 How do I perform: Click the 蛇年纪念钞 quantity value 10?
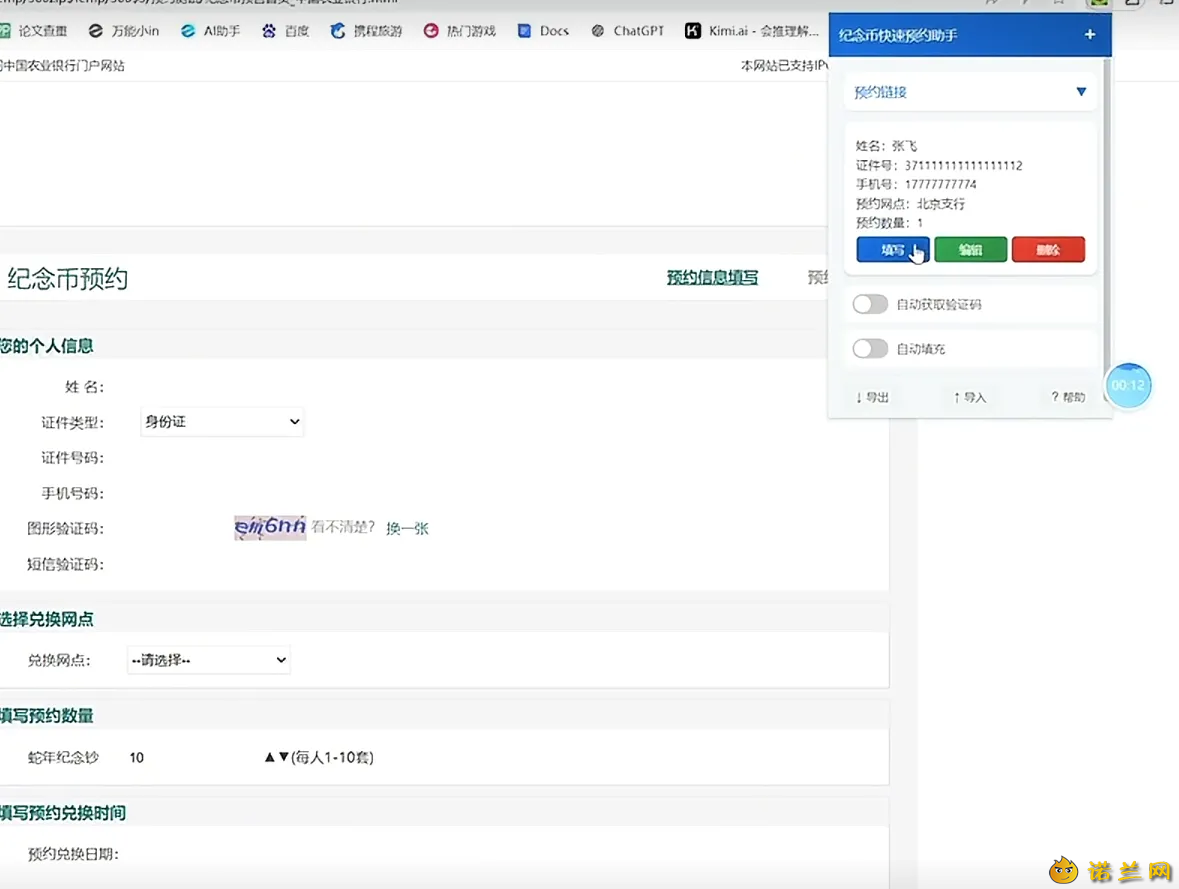(x=136, y=757)
